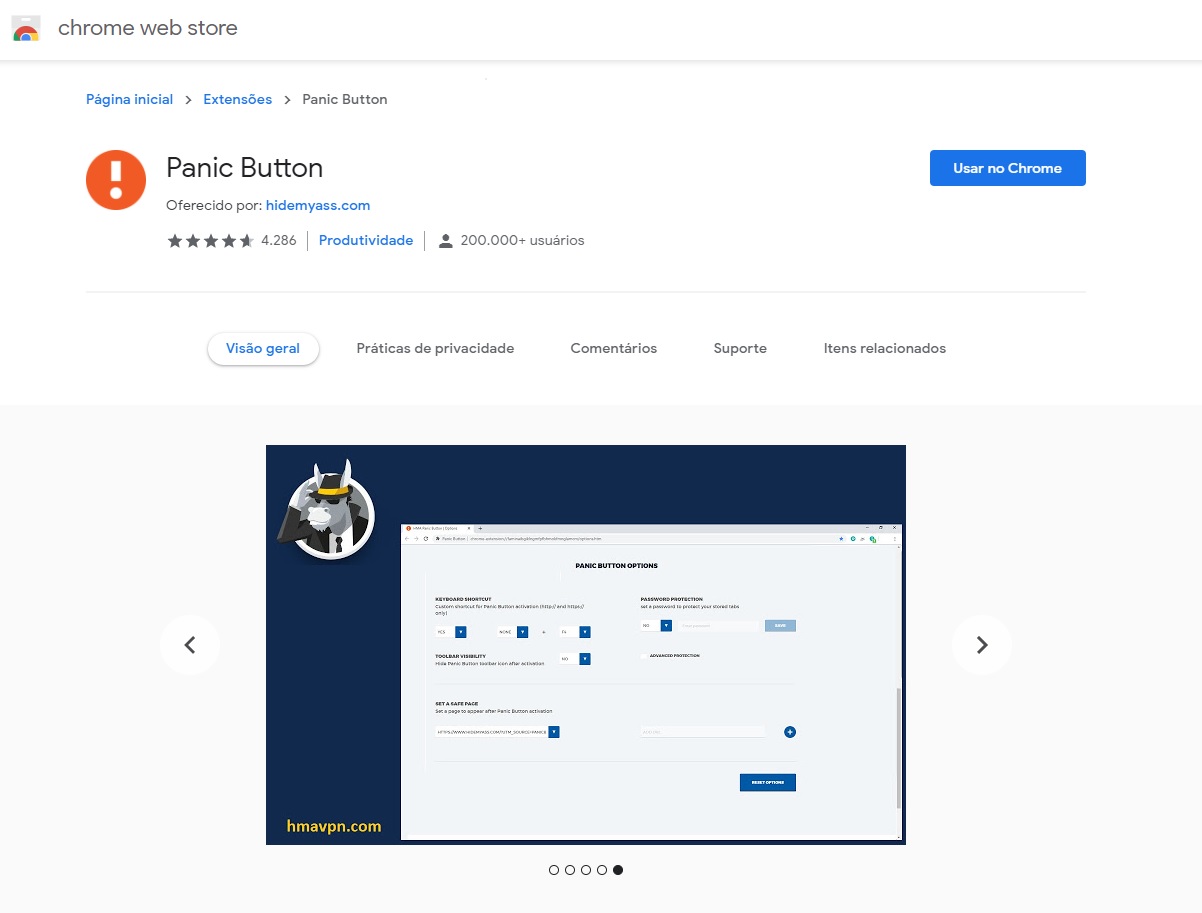Click the Panic Button extension icon
The width and height of the screenshot is (1202, 913).
(x=116, y=180)
